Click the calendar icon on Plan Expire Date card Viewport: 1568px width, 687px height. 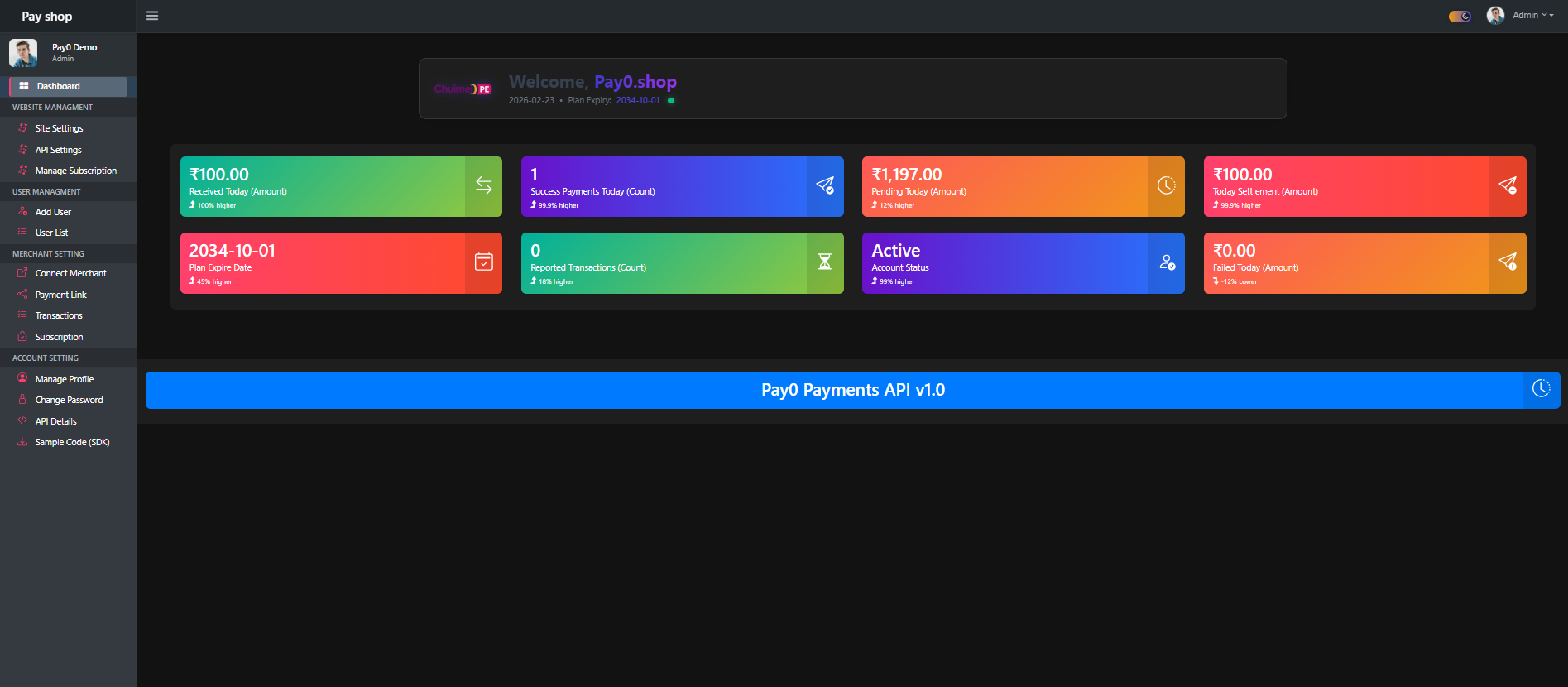coord(484,262)
